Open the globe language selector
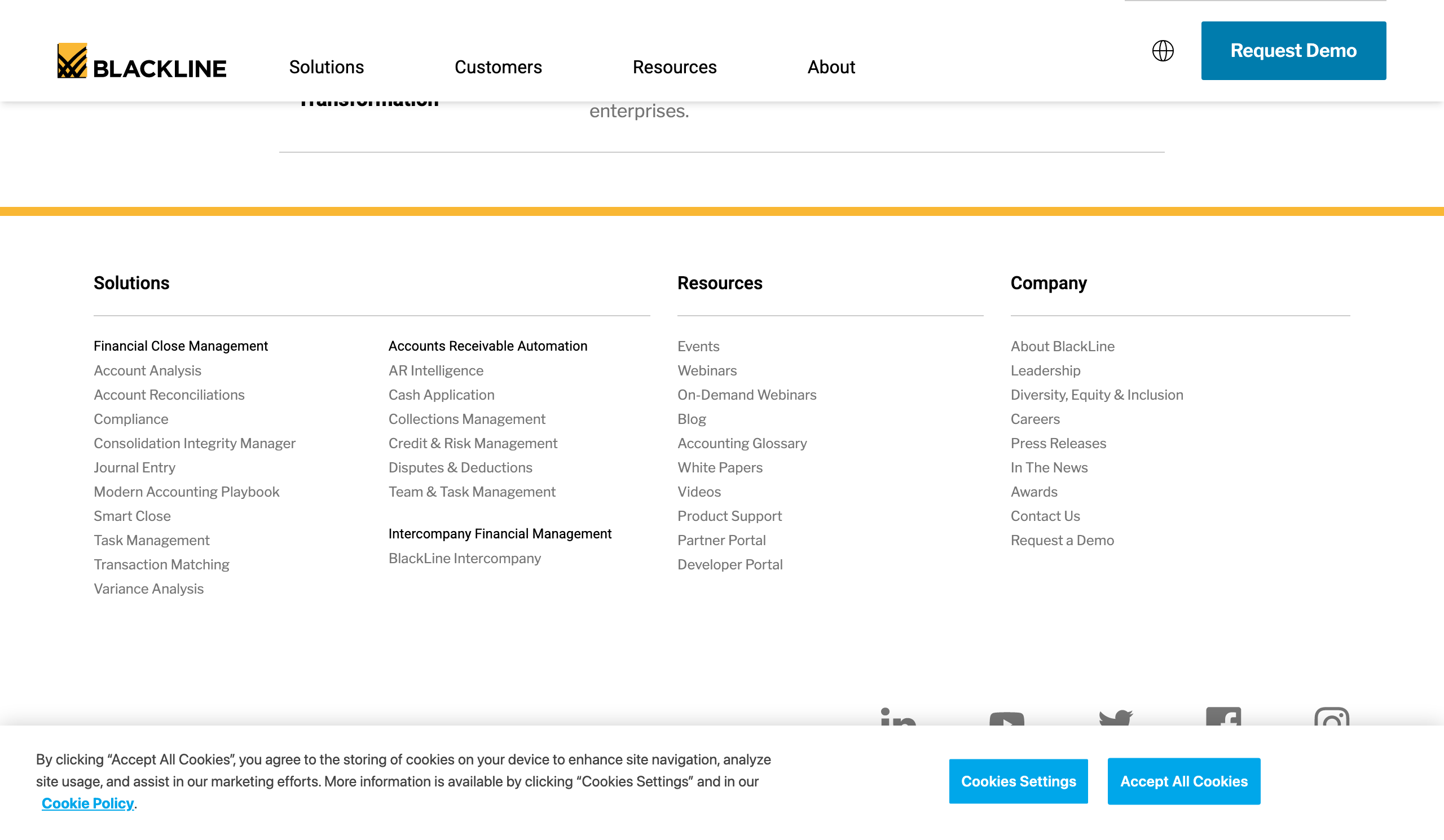Image resolution: width=1444 pixels, height=840 pixels. click(x=1163, y=50)
